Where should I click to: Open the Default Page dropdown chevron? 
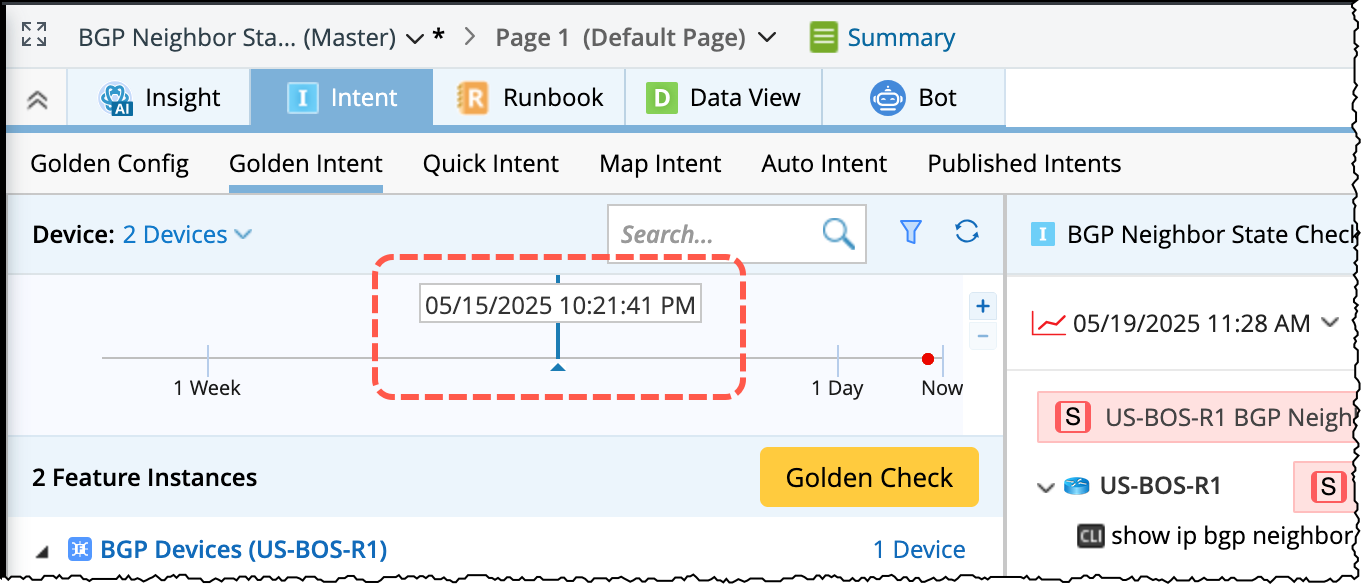768,38
